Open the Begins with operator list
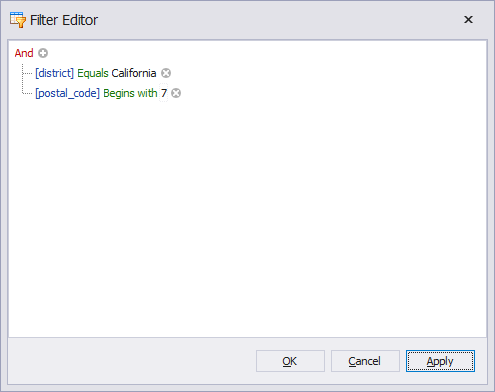 (x=130, y=93)
